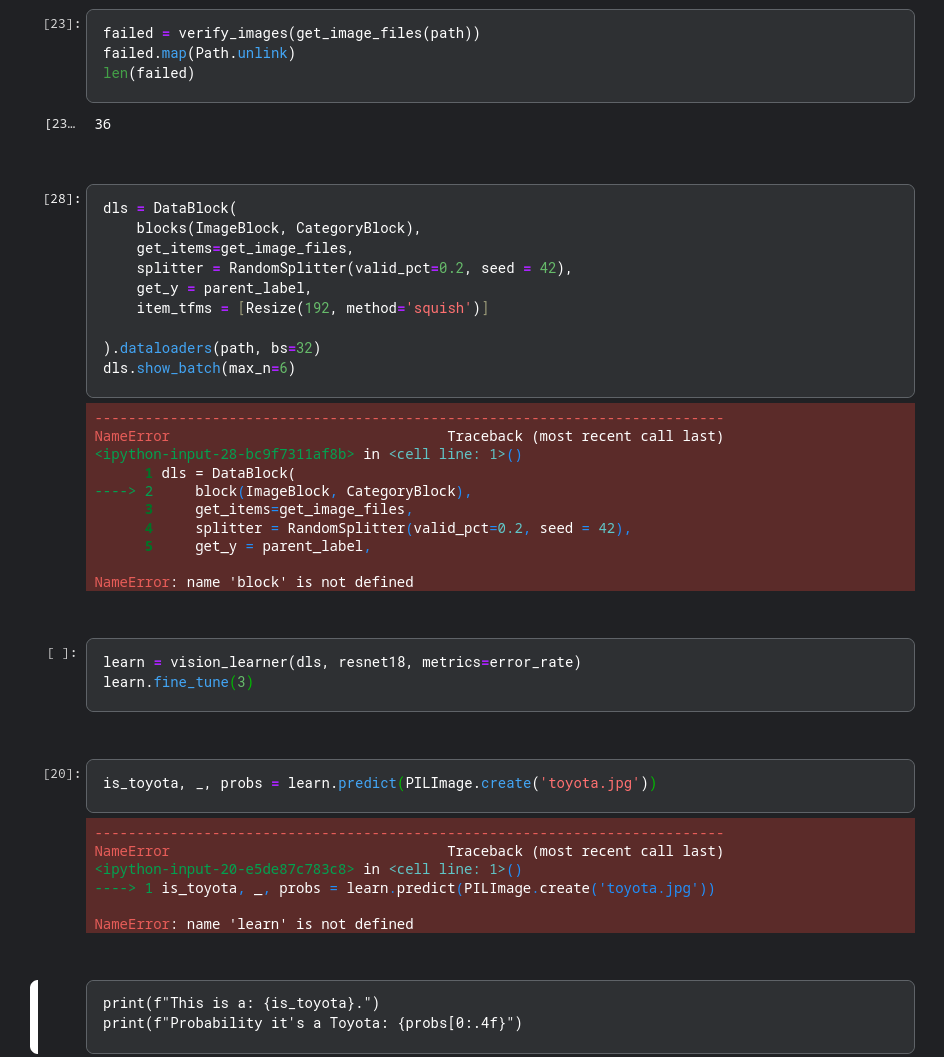Click into the verify_images code cell
This screenshot has height=1057, width=944.
[x=500, y=55]
